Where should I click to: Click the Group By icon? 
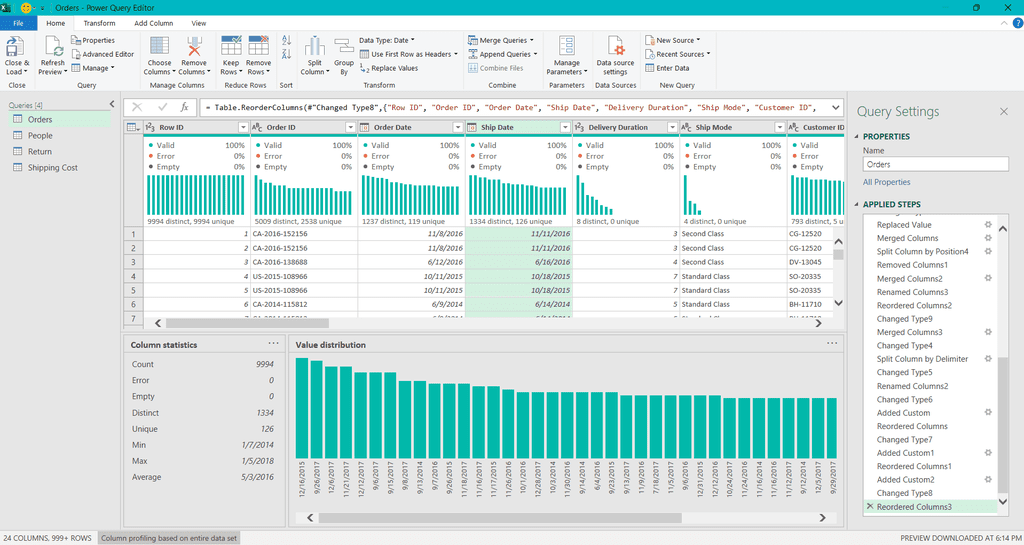(x=345, y=48)
